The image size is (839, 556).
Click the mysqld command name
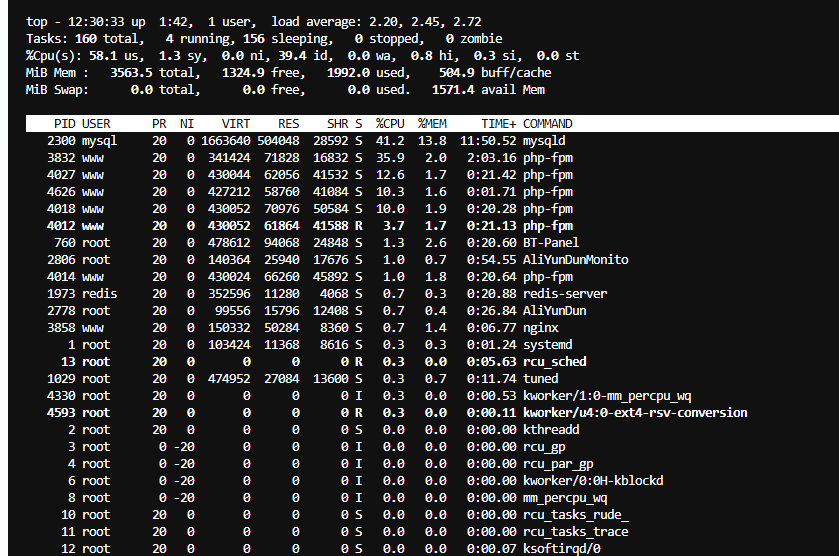pyautogui.click(x=544, y=141)
